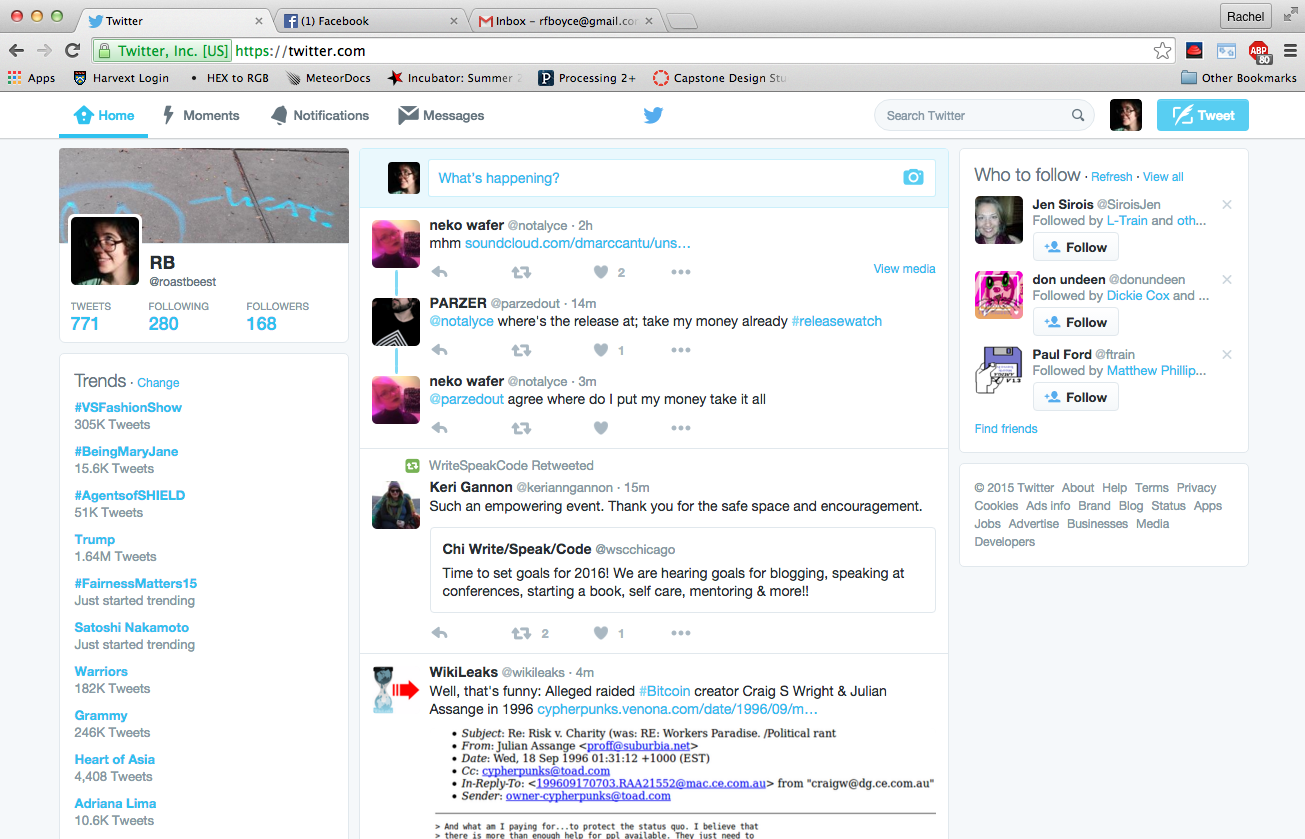
Task: Click the Twitter bird logo in the top bar
Action: pyautogui.click(x=653, y=115)
